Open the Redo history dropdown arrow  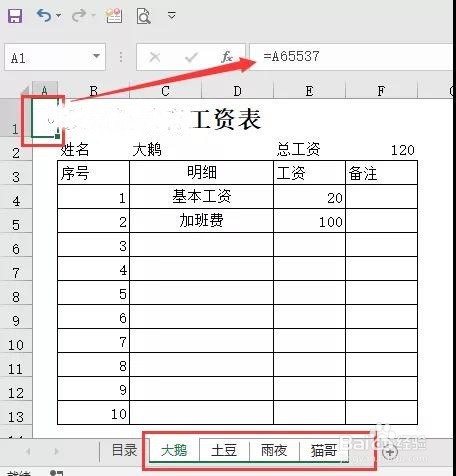click(93, 16)
